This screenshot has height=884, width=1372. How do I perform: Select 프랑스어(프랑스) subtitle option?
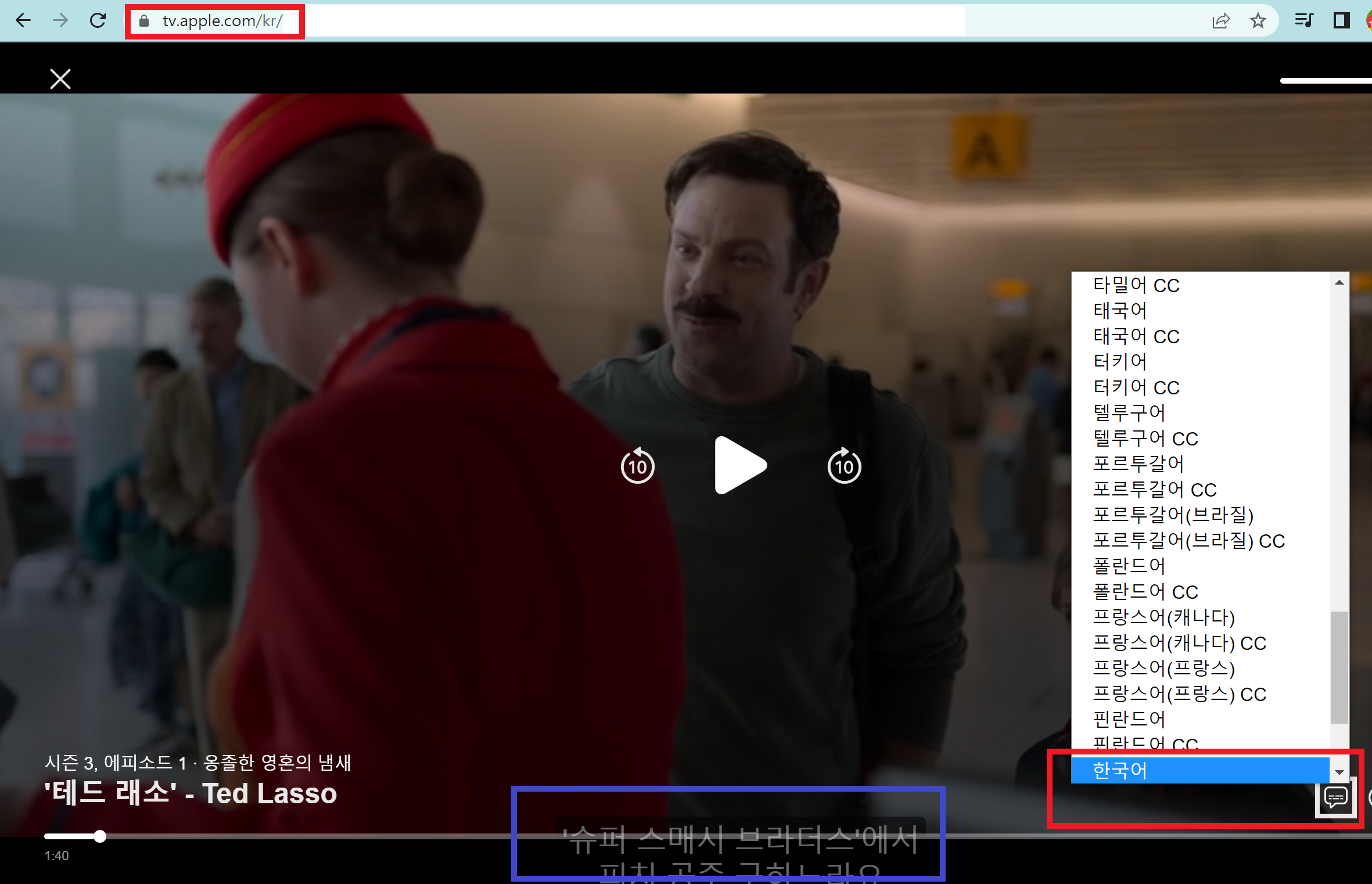[x=1200, y=669]
